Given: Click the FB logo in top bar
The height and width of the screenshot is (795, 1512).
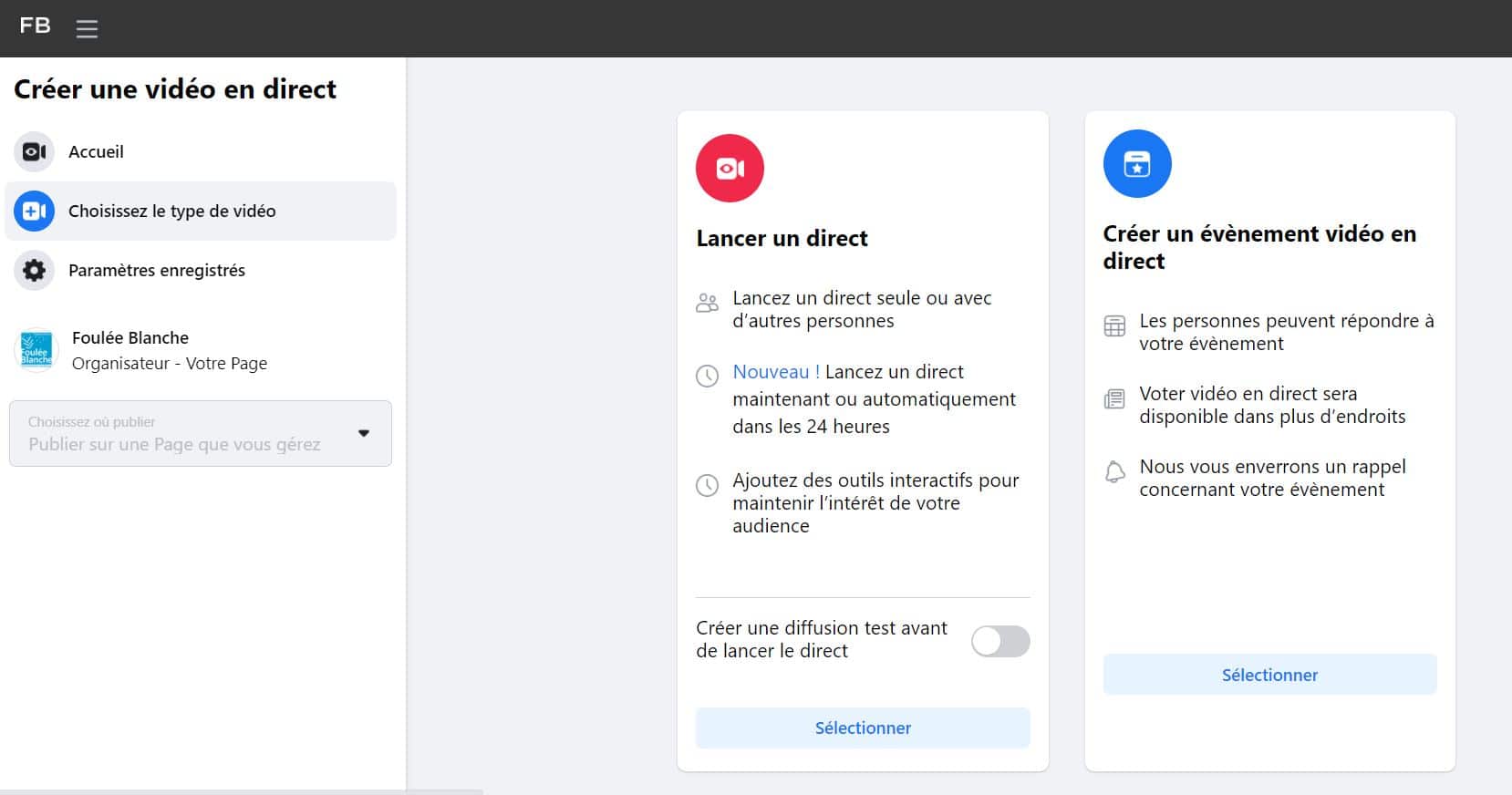Looking at the screenshot, I should [x=35, y=26].
